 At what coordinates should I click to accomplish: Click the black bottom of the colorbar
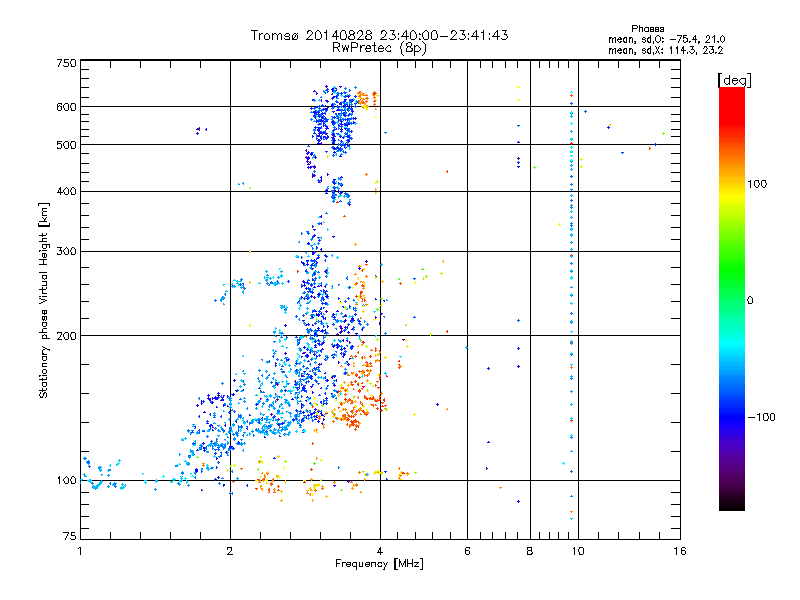732,503
